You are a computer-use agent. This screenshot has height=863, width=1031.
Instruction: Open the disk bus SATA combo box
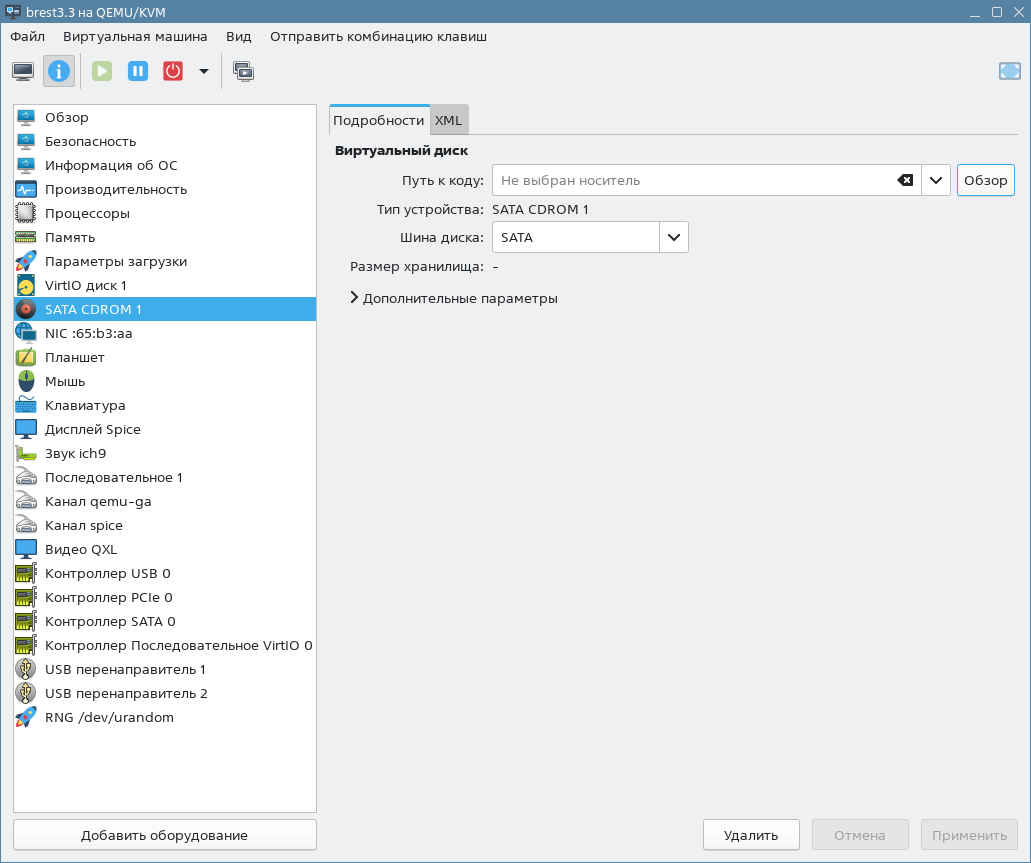590,237
